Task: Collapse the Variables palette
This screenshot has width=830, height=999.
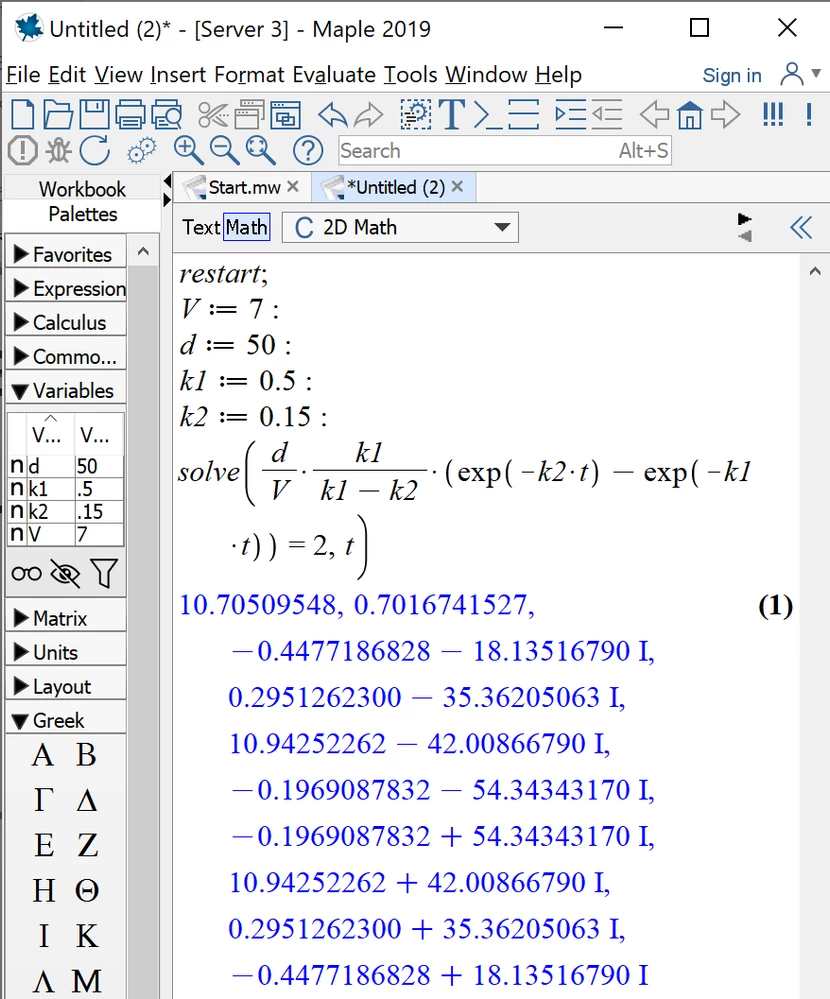Action: point(66,391)
